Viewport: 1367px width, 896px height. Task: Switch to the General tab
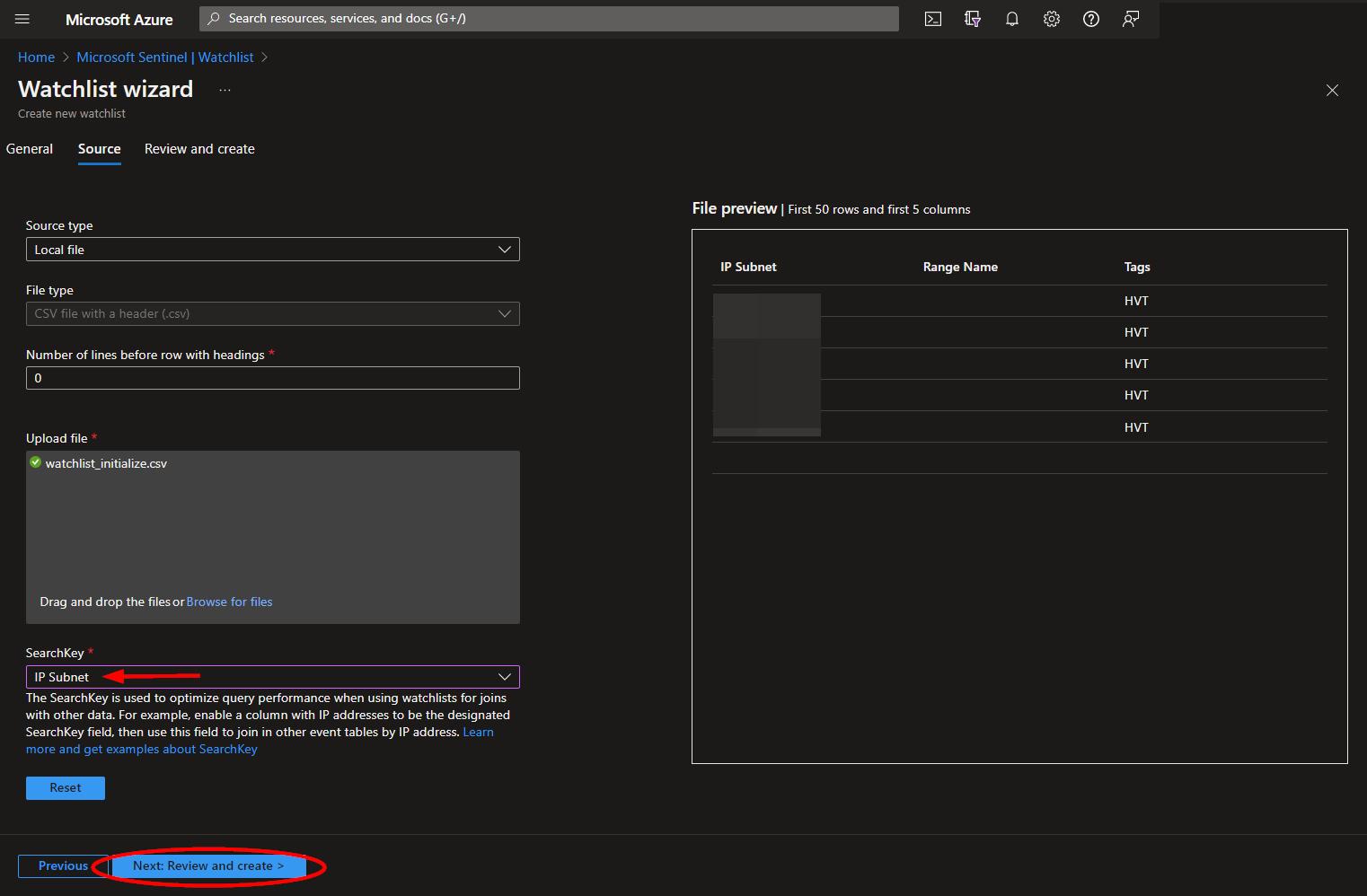coord(30,149)
